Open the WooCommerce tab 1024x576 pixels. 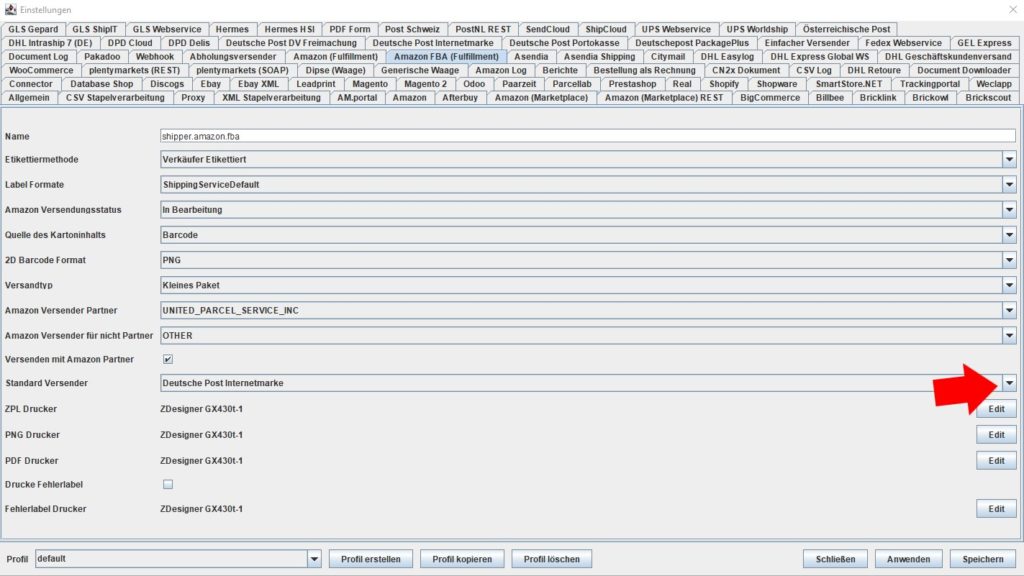[41, 71]
